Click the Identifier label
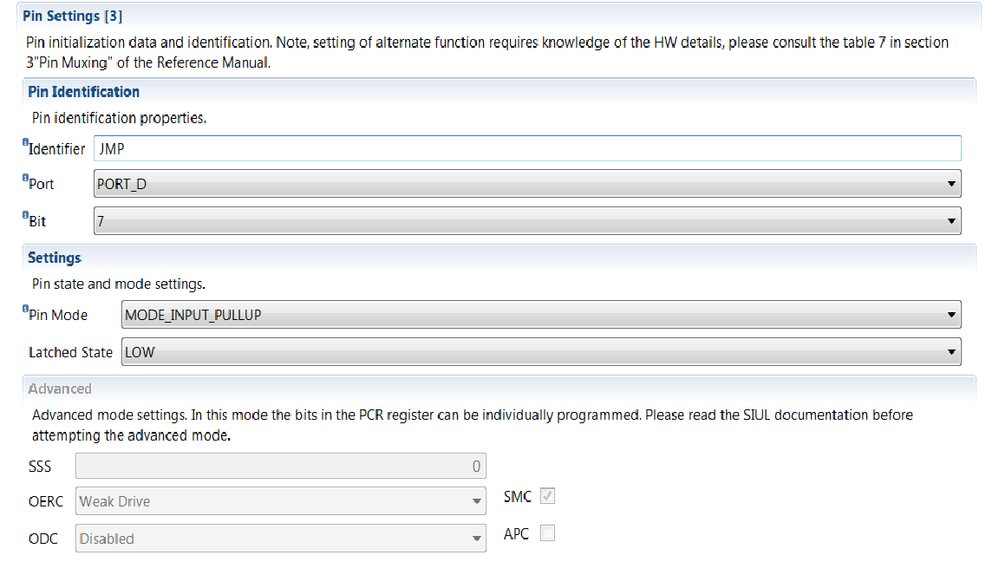The height and width of the screenshot is (562, 999). click(56, 149)
